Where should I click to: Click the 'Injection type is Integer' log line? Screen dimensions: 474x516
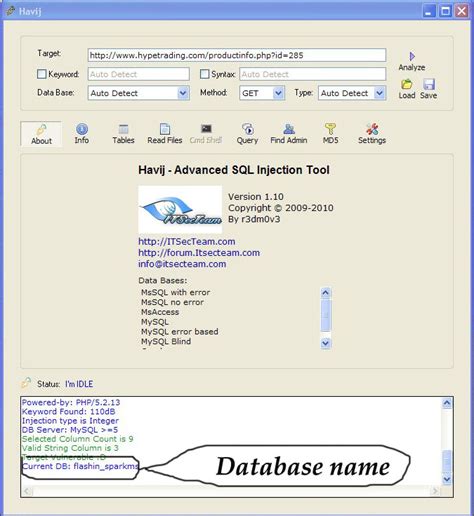(70, 421)
